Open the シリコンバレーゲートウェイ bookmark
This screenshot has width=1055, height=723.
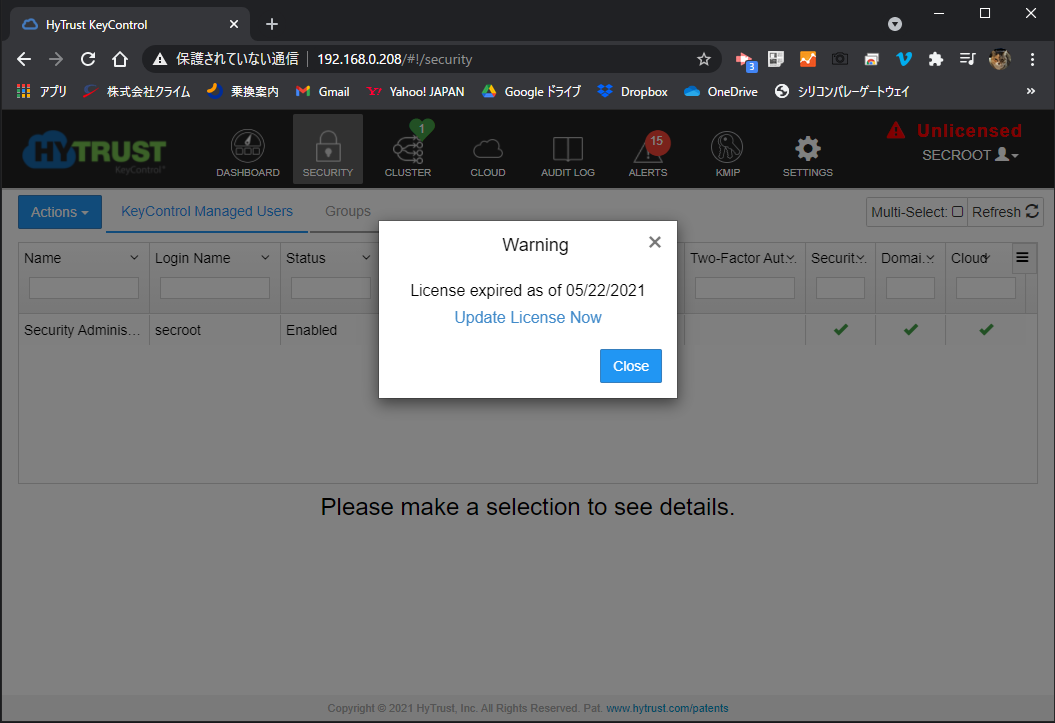click(x=842, y=91)
